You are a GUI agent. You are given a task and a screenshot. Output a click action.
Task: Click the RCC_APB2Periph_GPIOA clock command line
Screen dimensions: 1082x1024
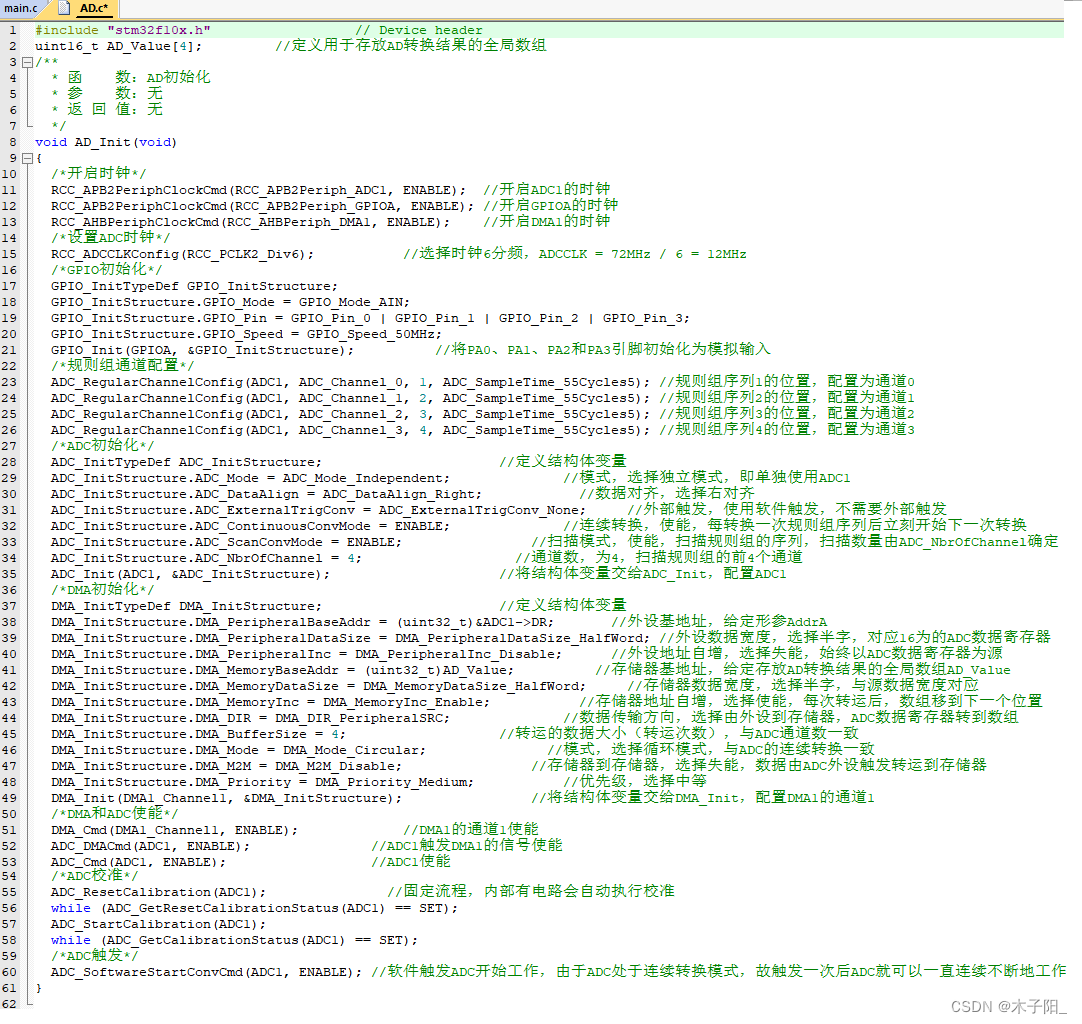click(262, 206)
